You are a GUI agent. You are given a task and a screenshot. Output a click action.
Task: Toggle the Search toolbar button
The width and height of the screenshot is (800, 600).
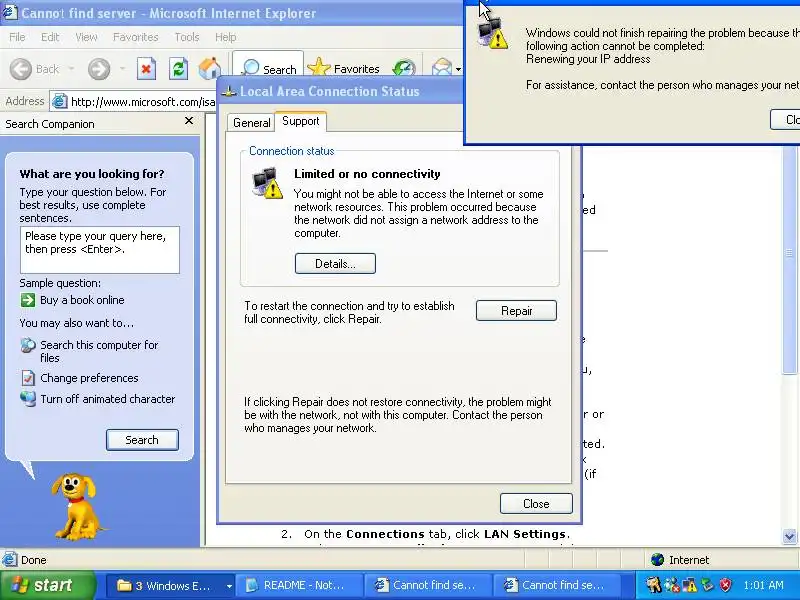coord(268,69)
